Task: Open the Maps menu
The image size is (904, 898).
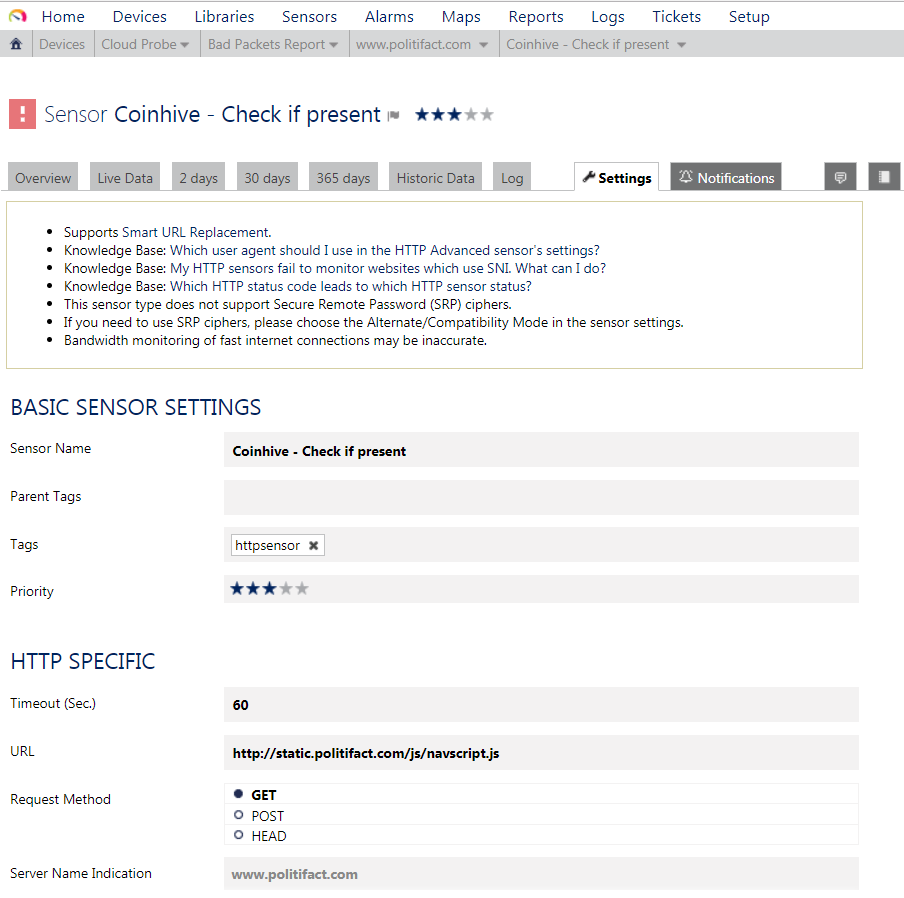Action: 461,17
